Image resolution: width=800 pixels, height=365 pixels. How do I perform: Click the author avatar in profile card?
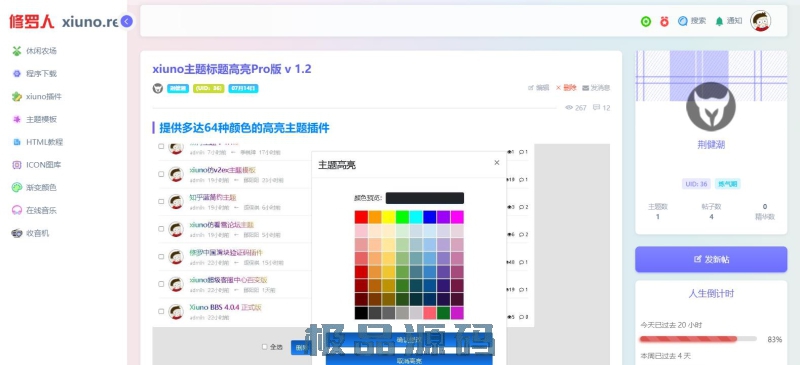pos(711,107)
